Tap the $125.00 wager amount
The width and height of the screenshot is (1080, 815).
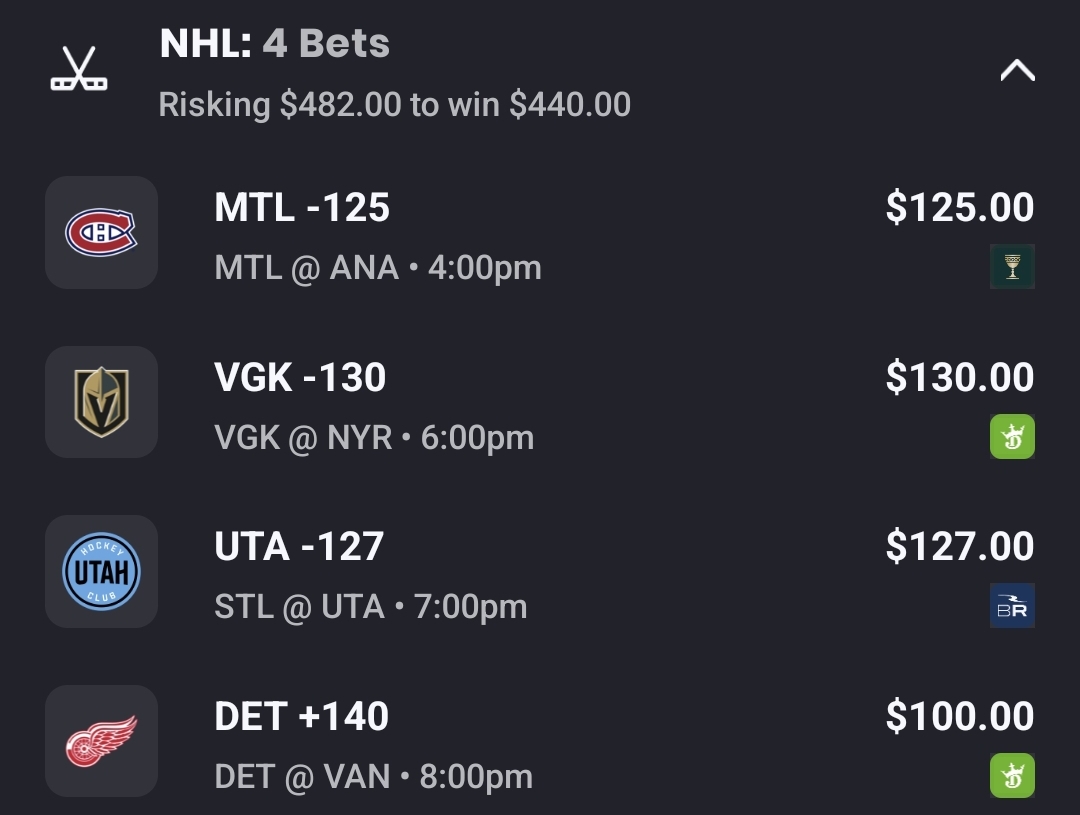(x=959, y=208)
